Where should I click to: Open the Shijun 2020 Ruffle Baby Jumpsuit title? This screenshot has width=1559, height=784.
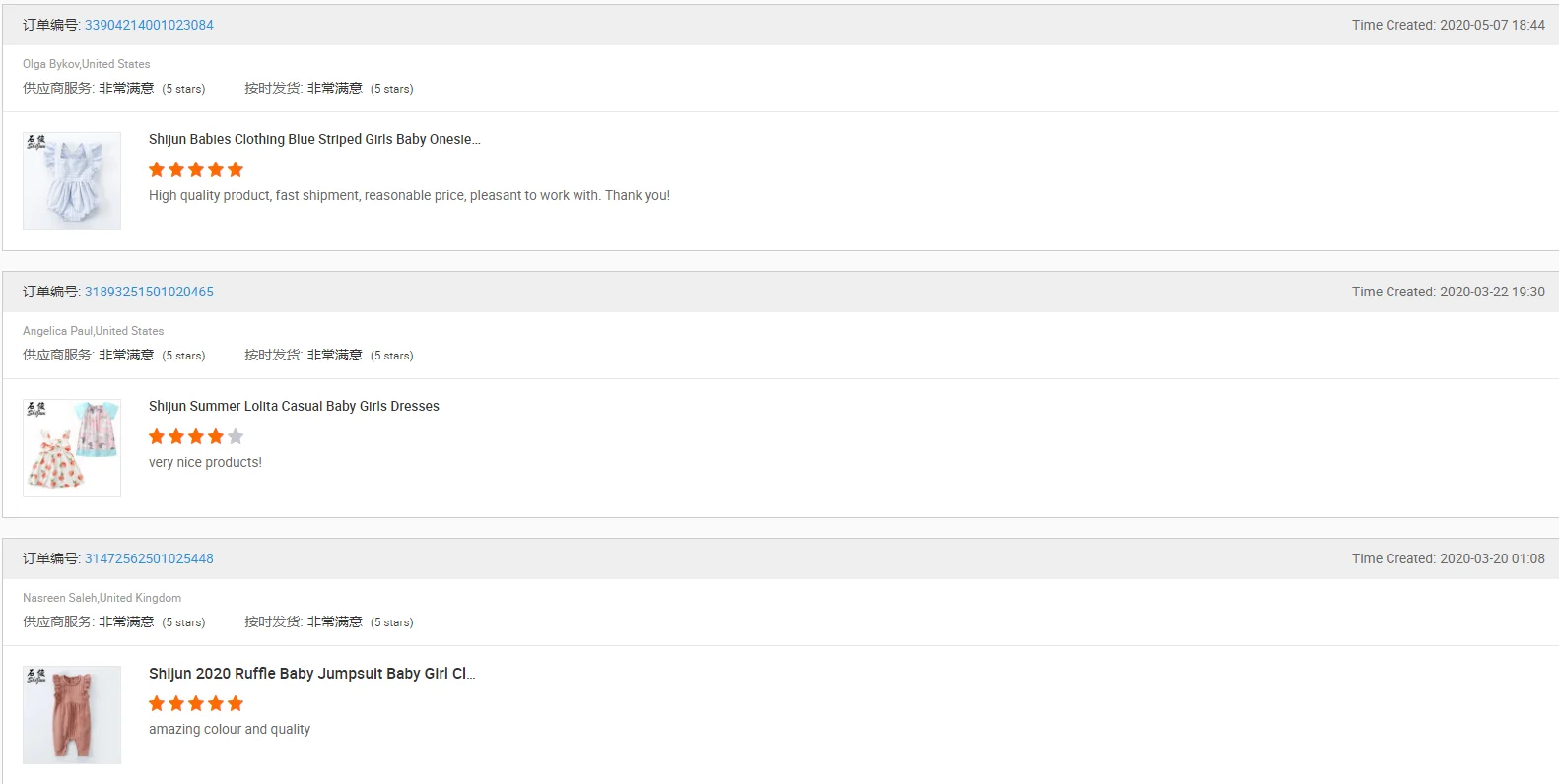[x=311, y=674]
